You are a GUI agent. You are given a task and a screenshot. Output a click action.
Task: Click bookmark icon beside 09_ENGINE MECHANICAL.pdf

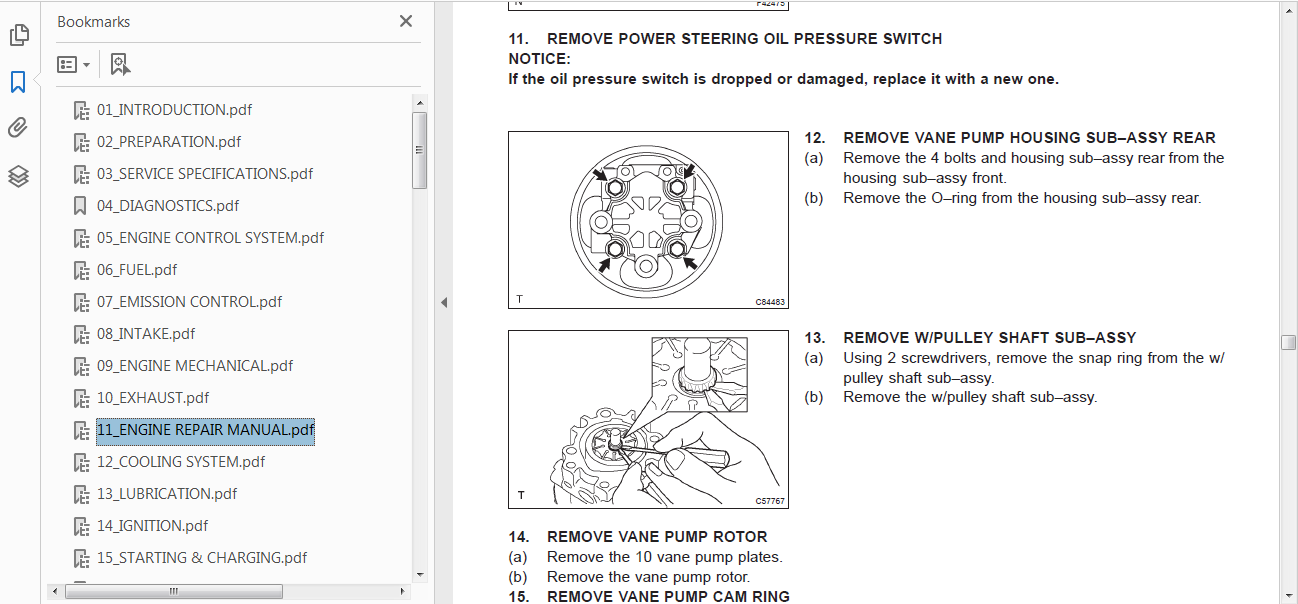click(82, 366)
